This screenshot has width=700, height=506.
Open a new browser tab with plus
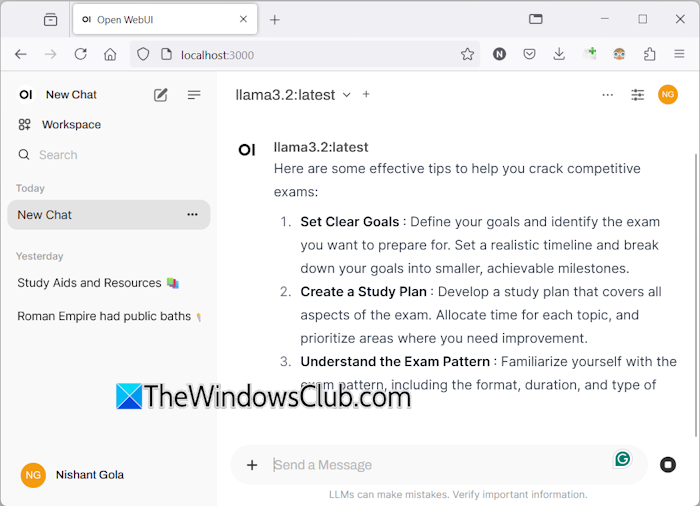tap(275, 20)
